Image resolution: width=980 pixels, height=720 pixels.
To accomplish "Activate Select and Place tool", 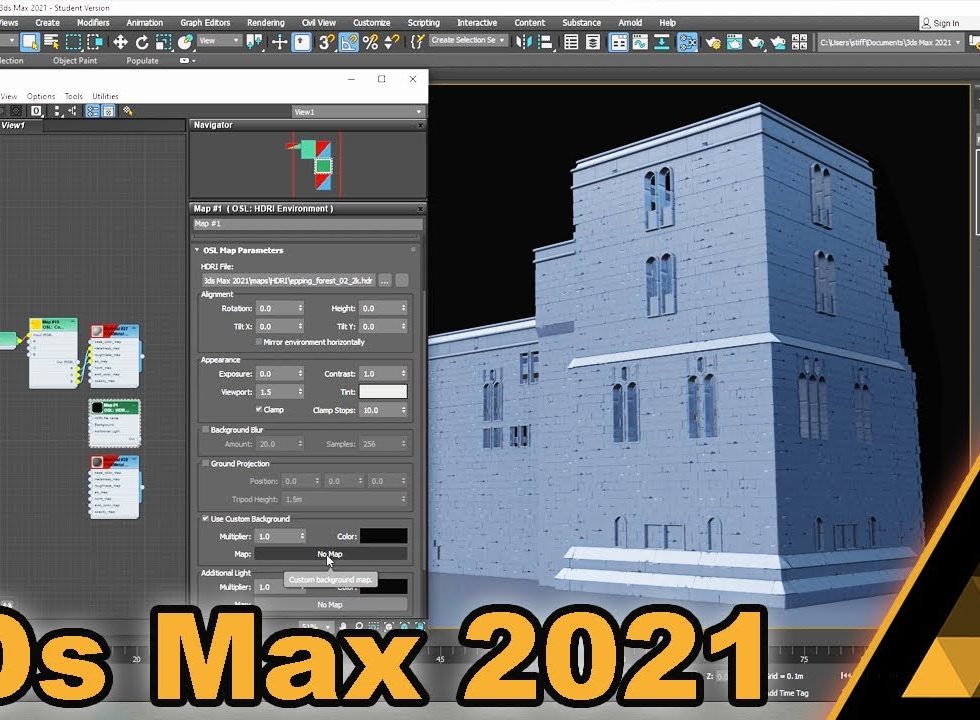I will (185, 42).
